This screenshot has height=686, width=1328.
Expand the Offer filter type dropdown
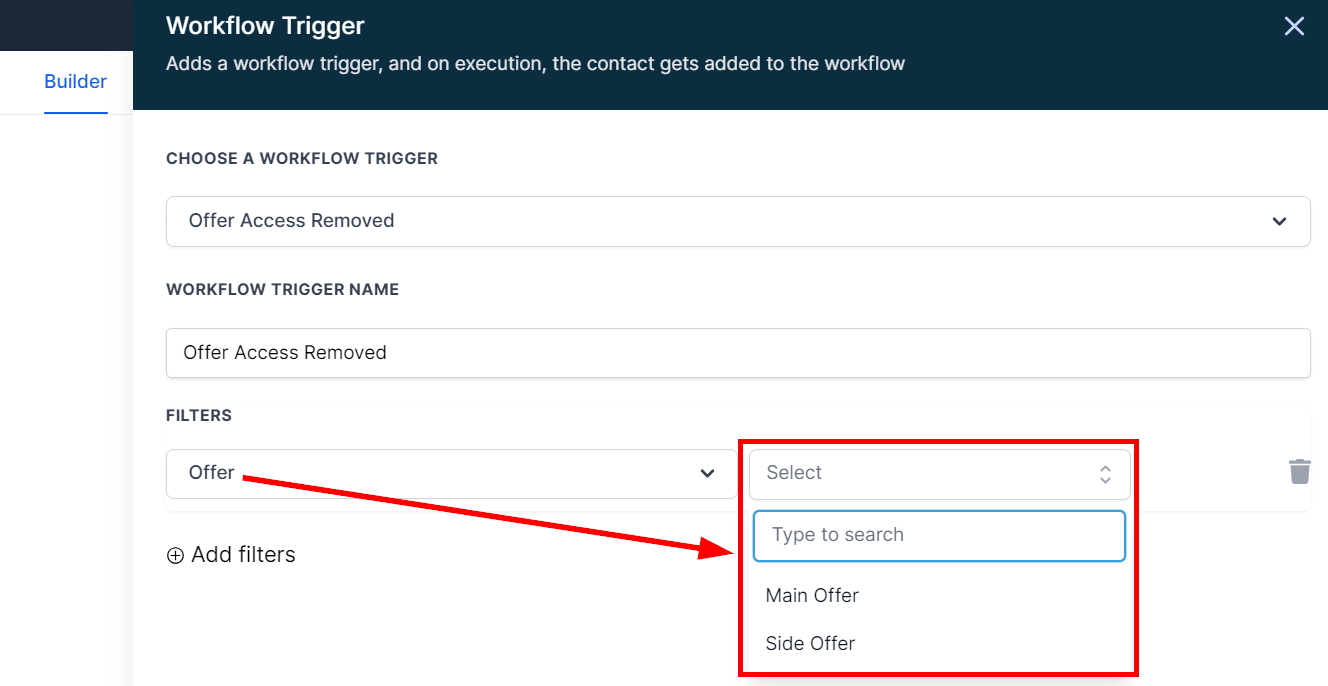point(451,474)
